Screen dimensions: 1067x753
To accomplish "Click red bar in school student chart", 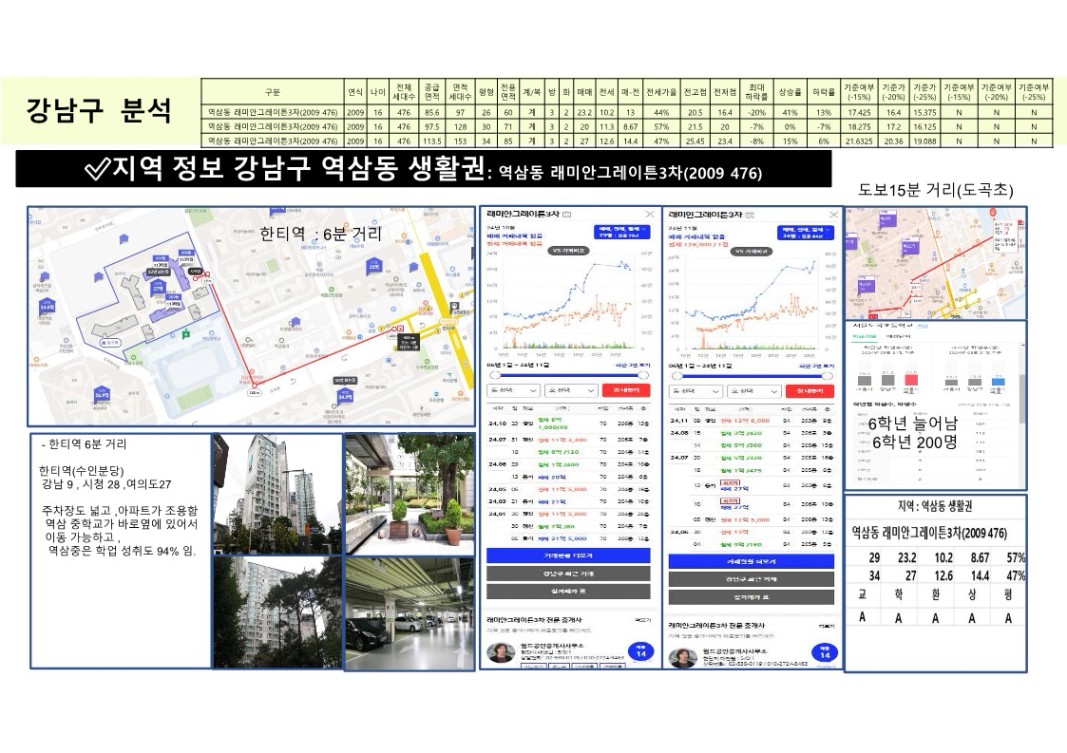I will point(910,380).
